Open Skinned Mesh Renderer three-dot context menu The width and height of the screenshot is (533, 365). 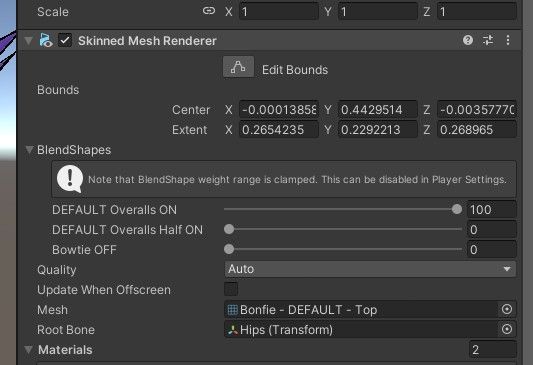(508, 40)
